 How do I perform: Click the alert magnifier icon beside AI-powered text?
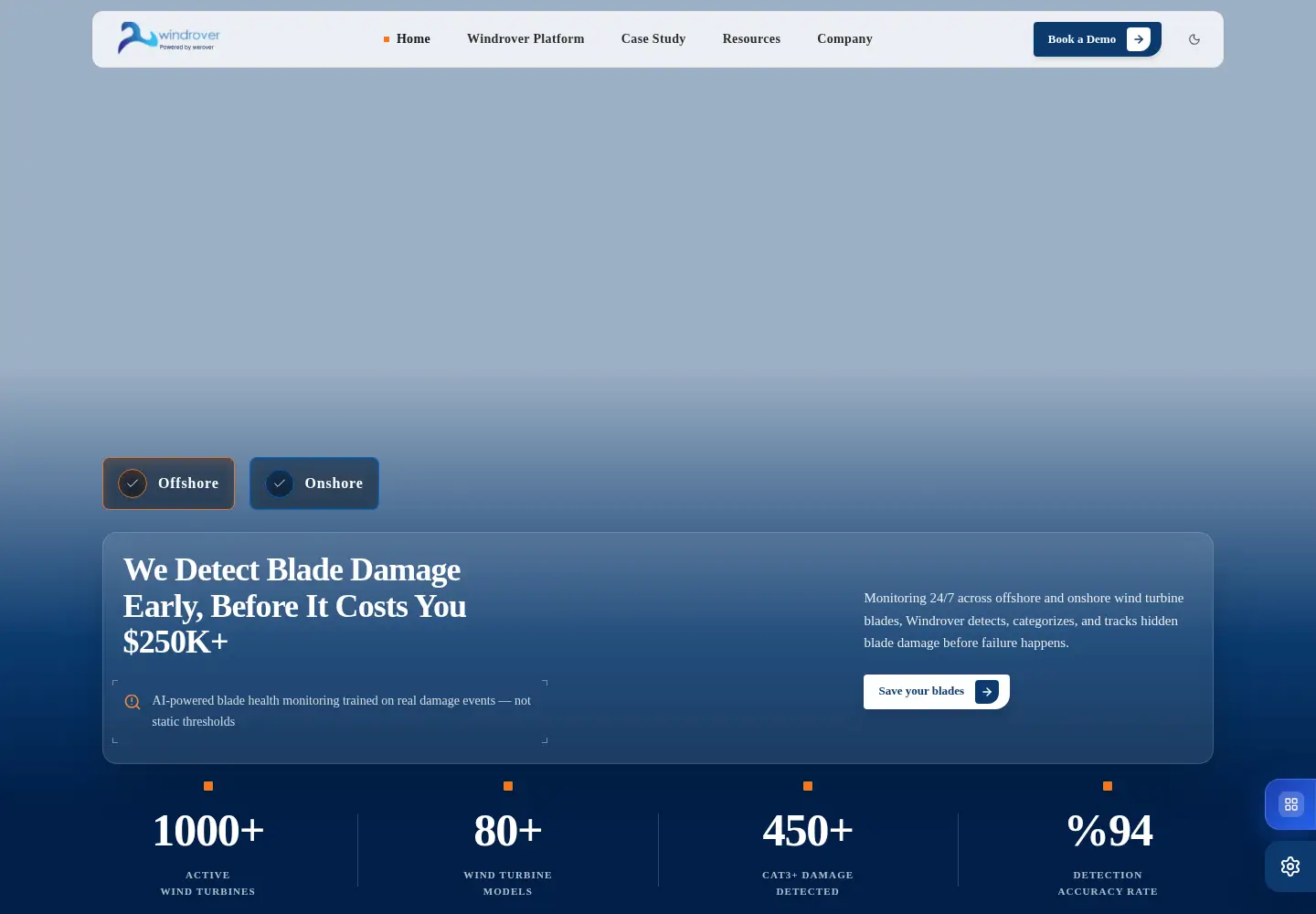(x=133, y=702)
